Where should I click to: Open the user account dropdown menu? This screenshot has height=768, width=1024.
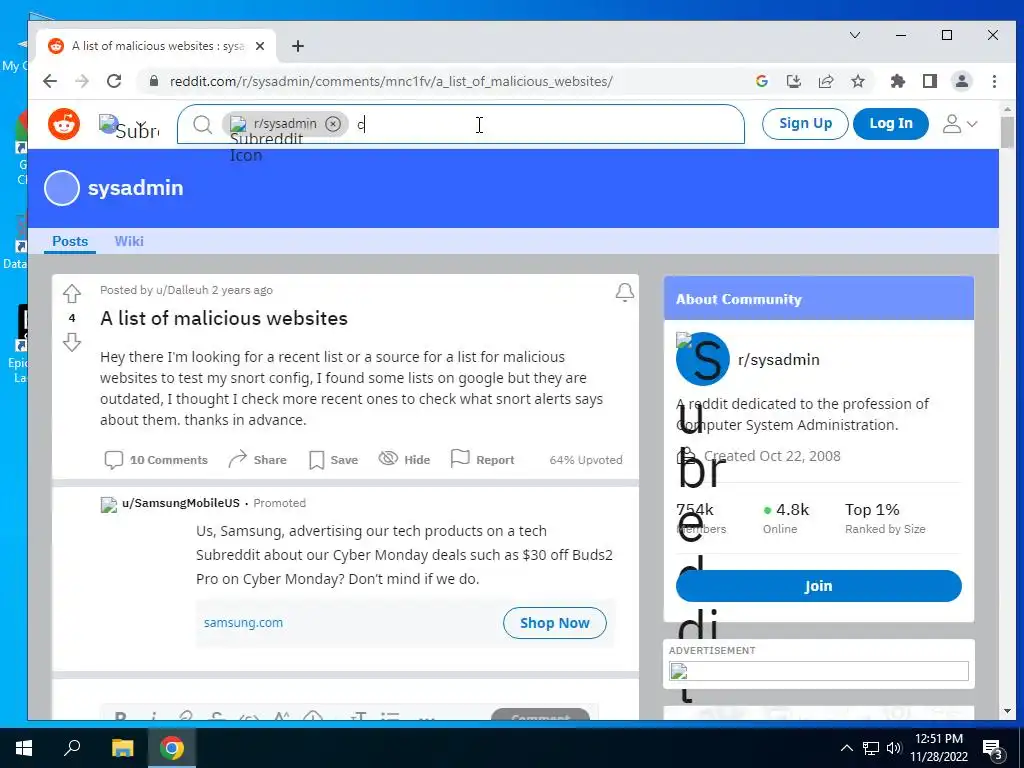(959, 123)
